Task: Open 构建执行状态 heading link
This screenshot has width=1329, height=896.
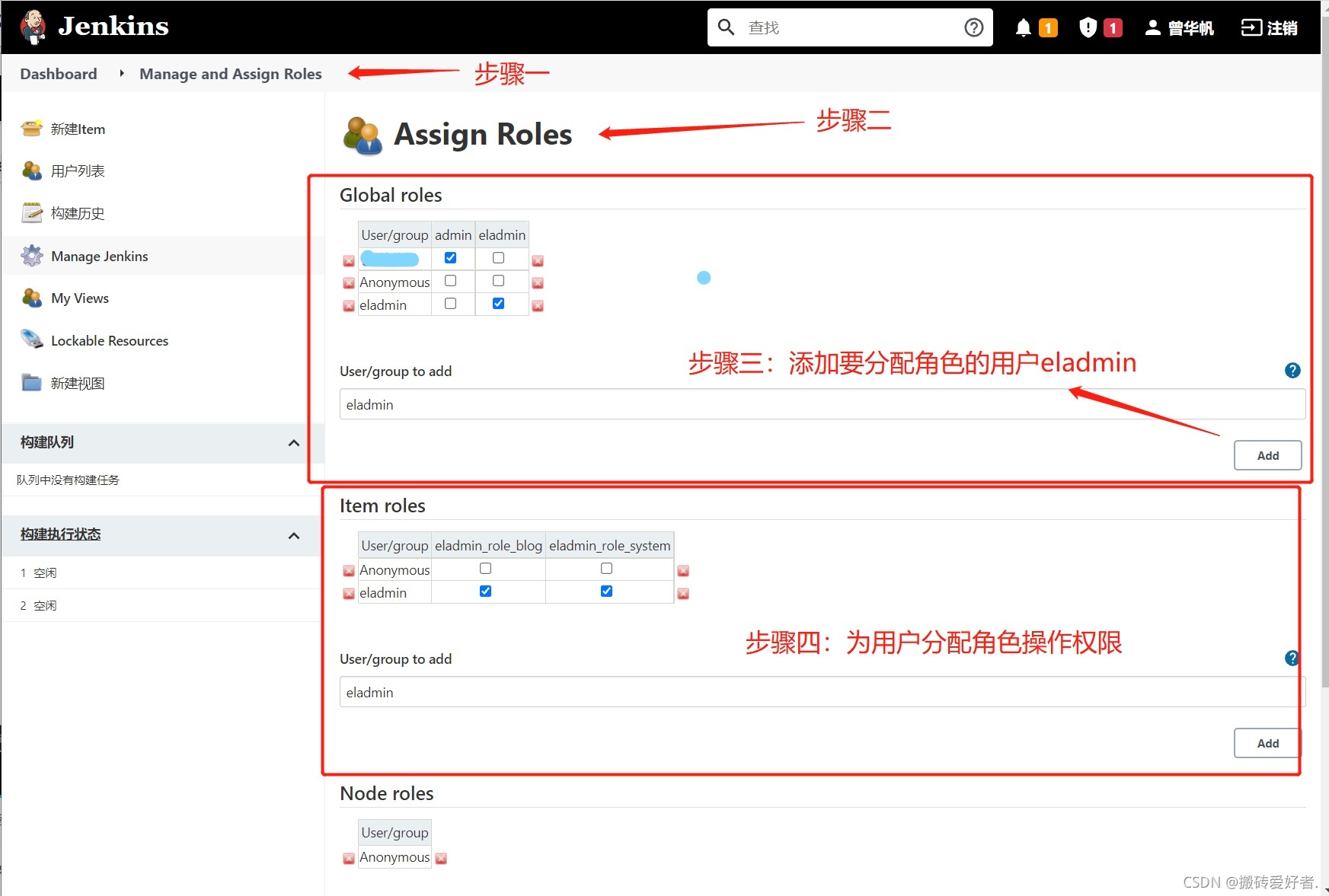Action: tap(61, 534)
